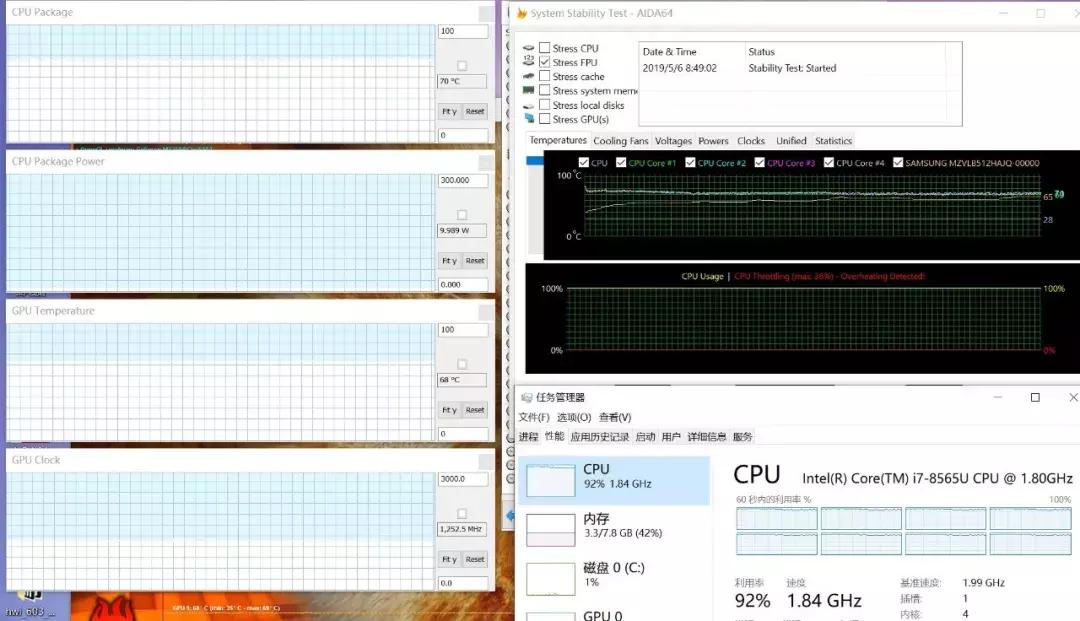
Task: Click the memory module icon beside Stress system memory
Action: coord(528,90)
